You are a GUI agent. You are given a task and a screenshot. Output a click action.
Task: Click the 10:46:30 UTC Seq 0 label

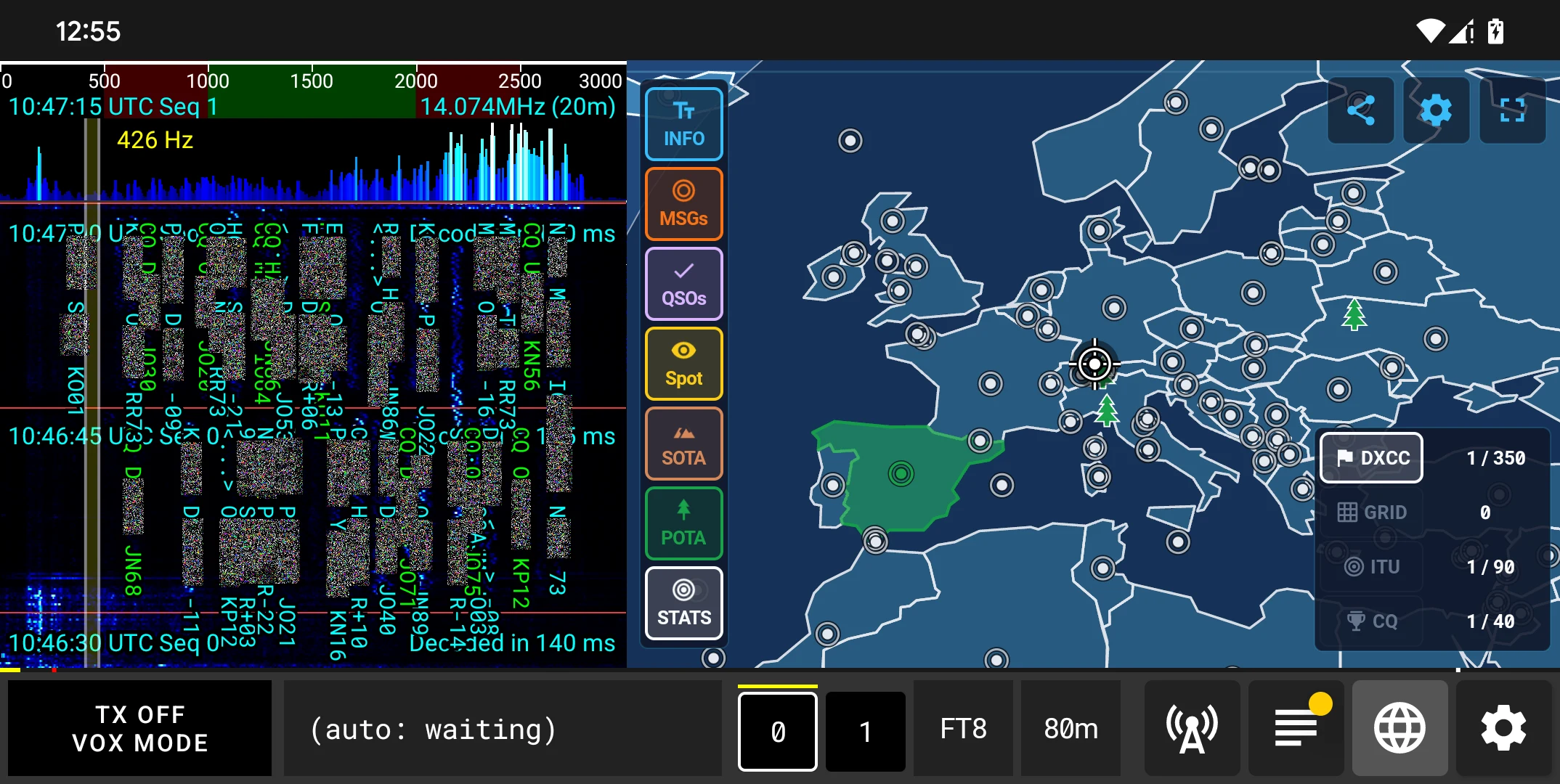click(x=113, y=643)
